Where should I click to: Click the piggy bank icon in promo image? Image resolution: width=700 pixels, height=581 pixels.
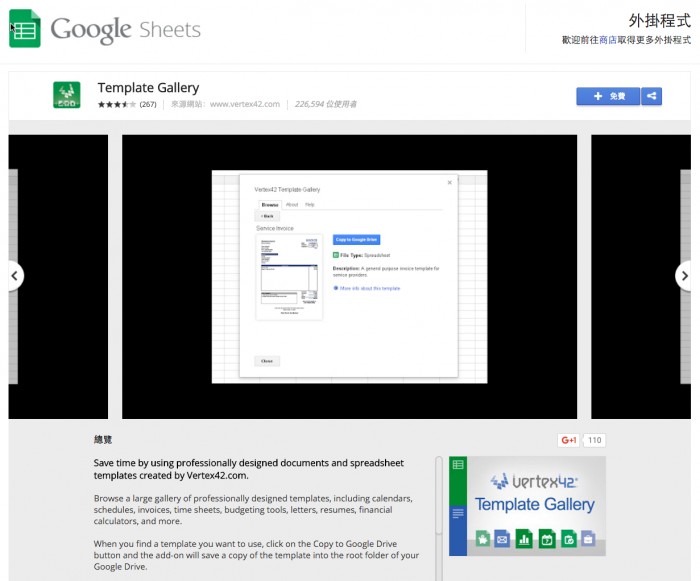click(x=483, y=539)
